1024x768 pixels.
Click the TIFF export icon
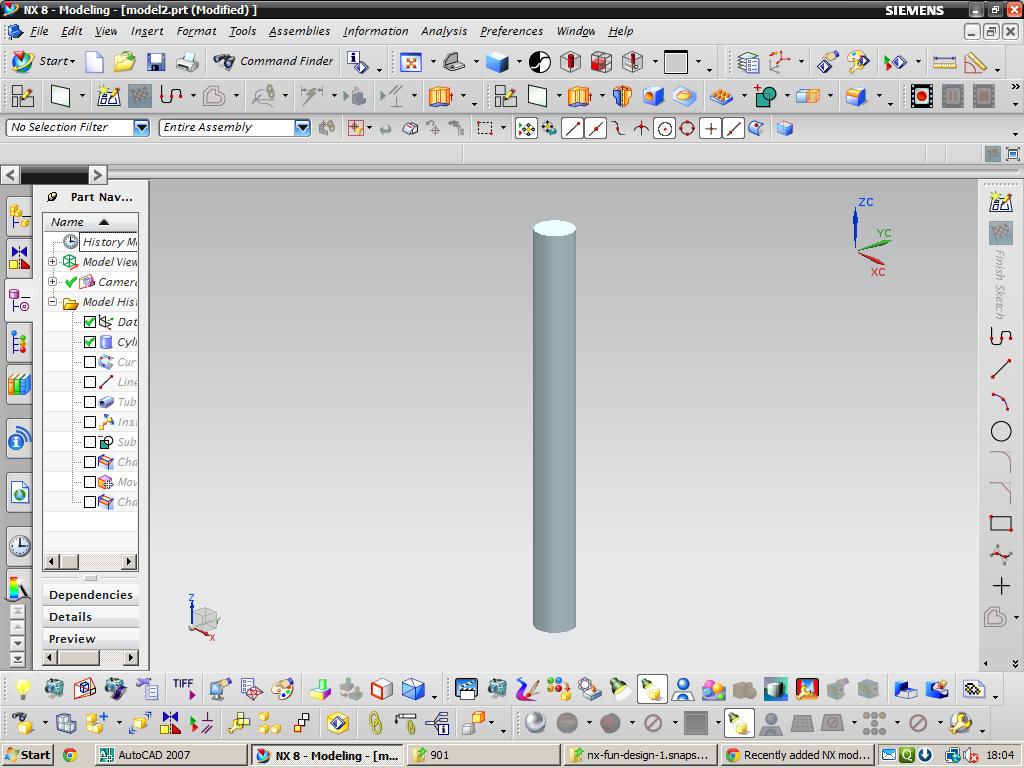[x=183, y=688]
